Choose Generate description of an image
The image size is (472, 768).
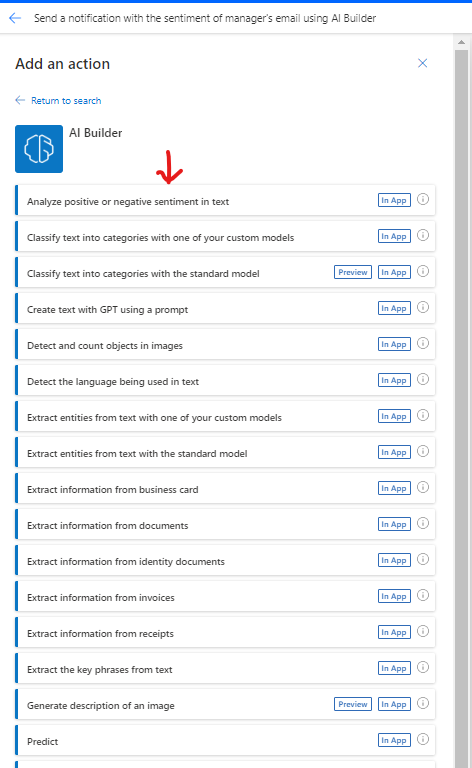(225, 704)
